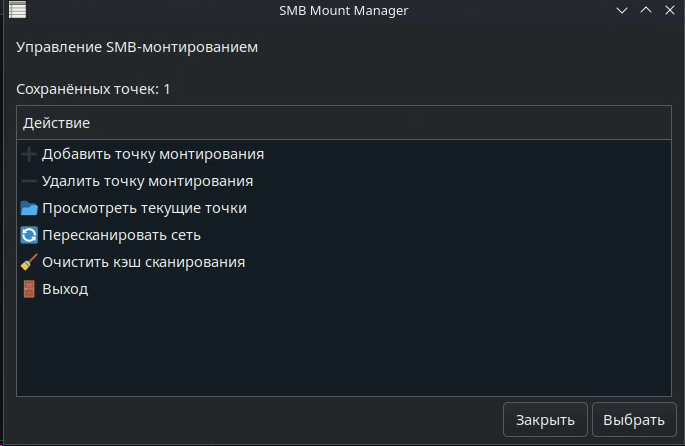Click the blue refresh rescan icon

pos(29,235)
